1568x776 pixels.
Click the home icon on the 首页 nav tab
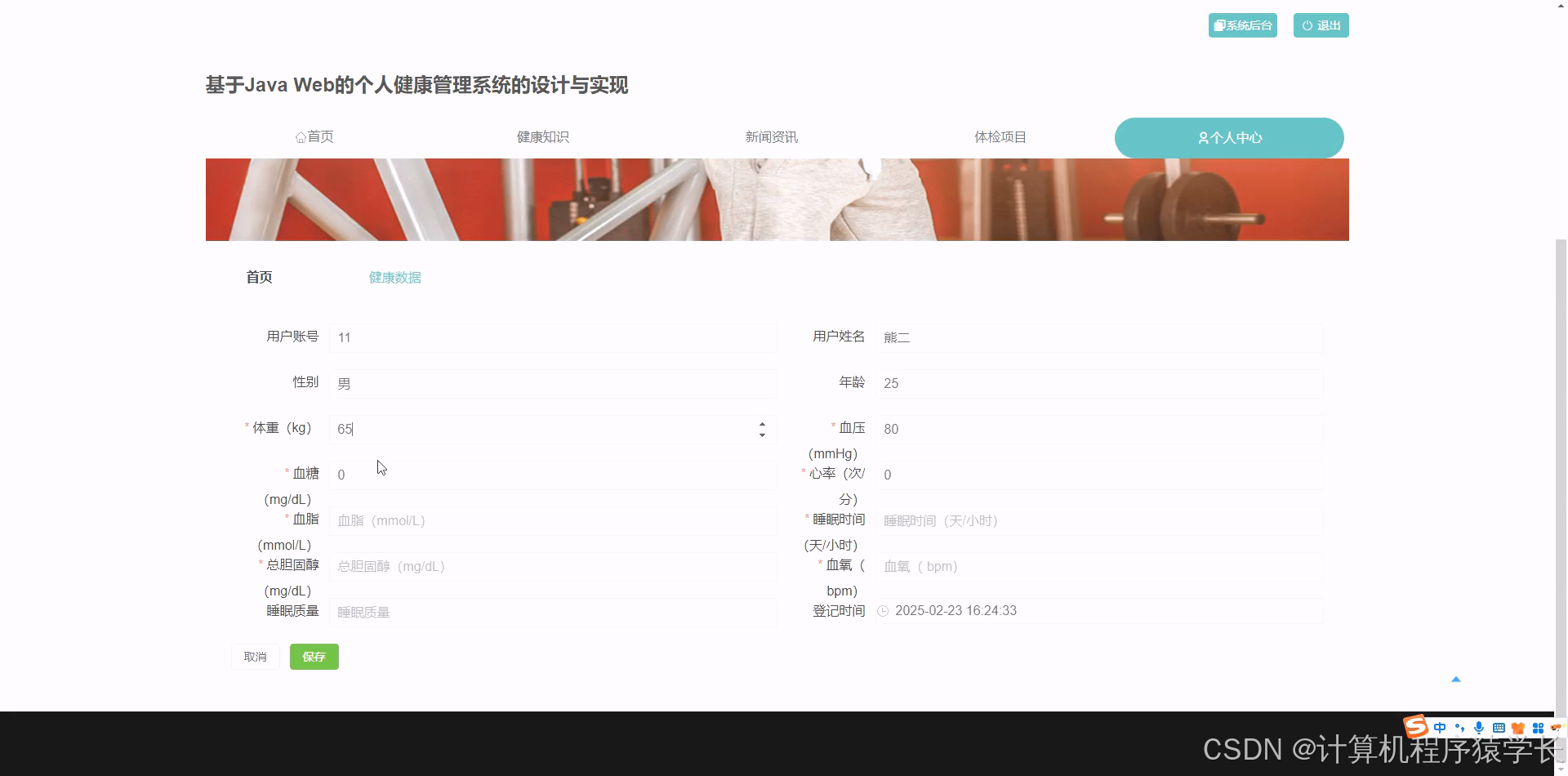pos(301,137)
